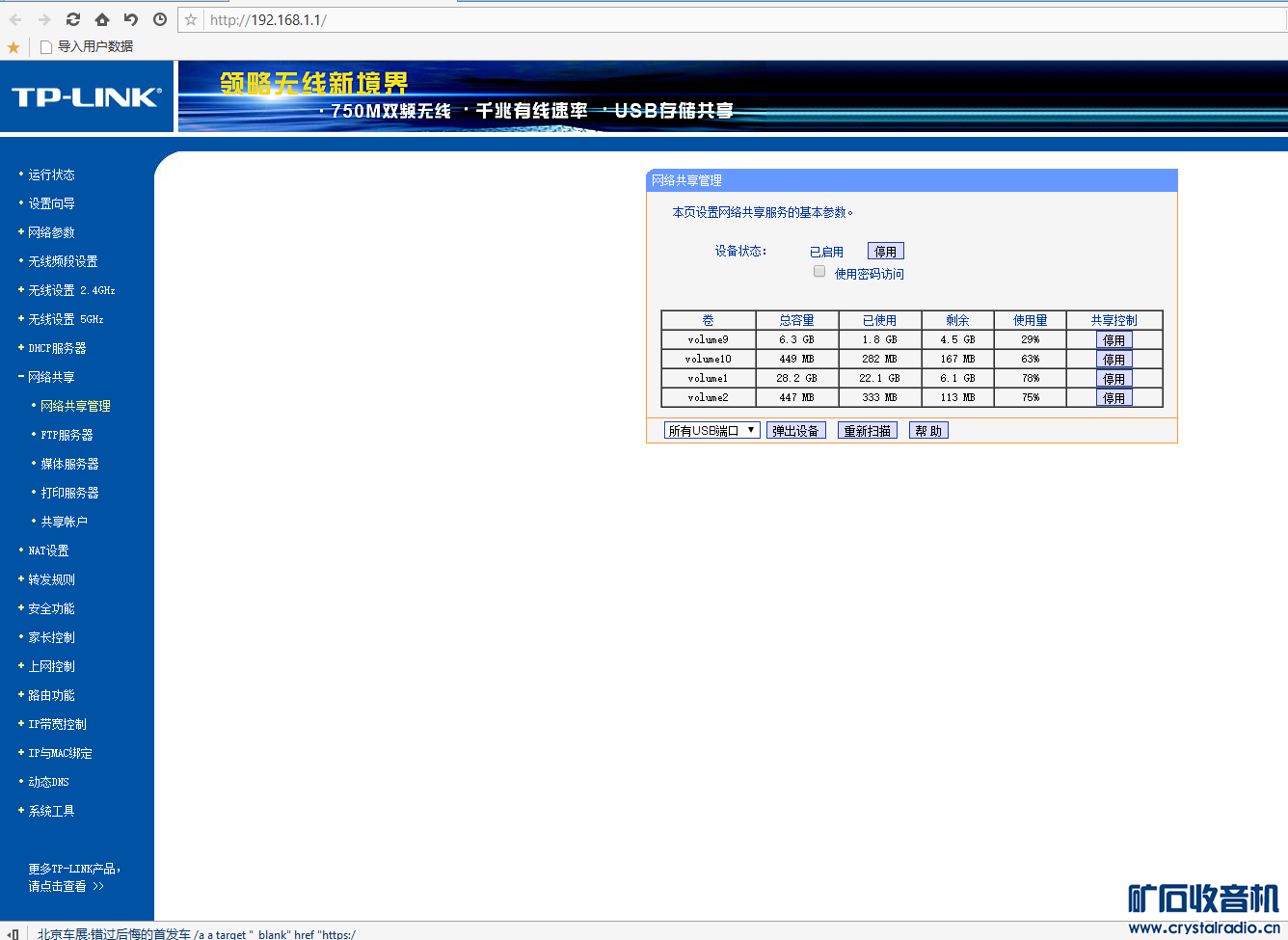Select the 78% usage cell
The image size is (1288, 940).
[1030, 378]
